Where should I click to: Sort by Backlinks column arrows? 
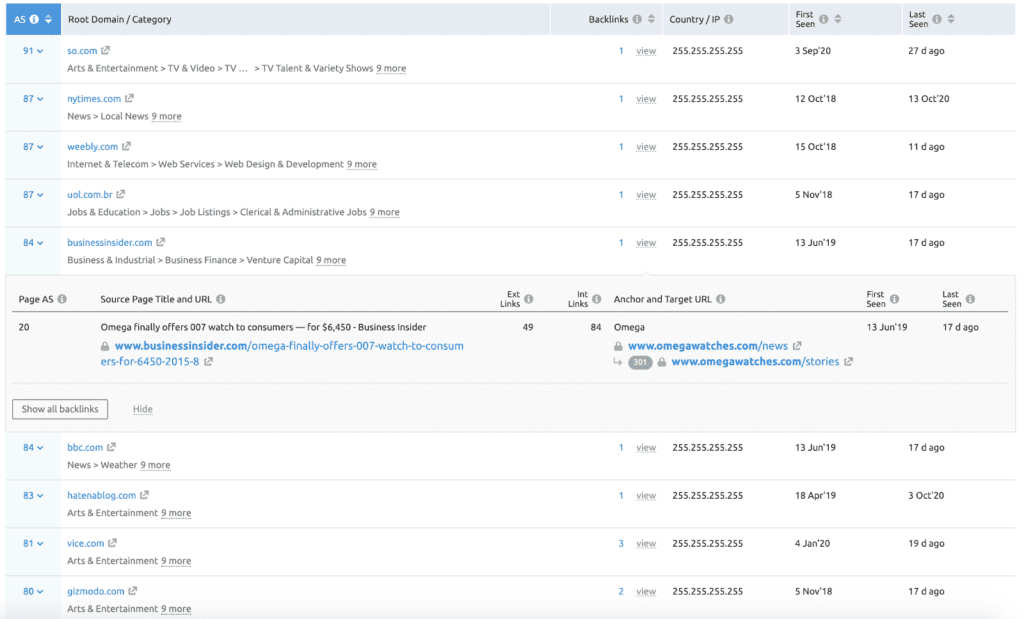651,19
